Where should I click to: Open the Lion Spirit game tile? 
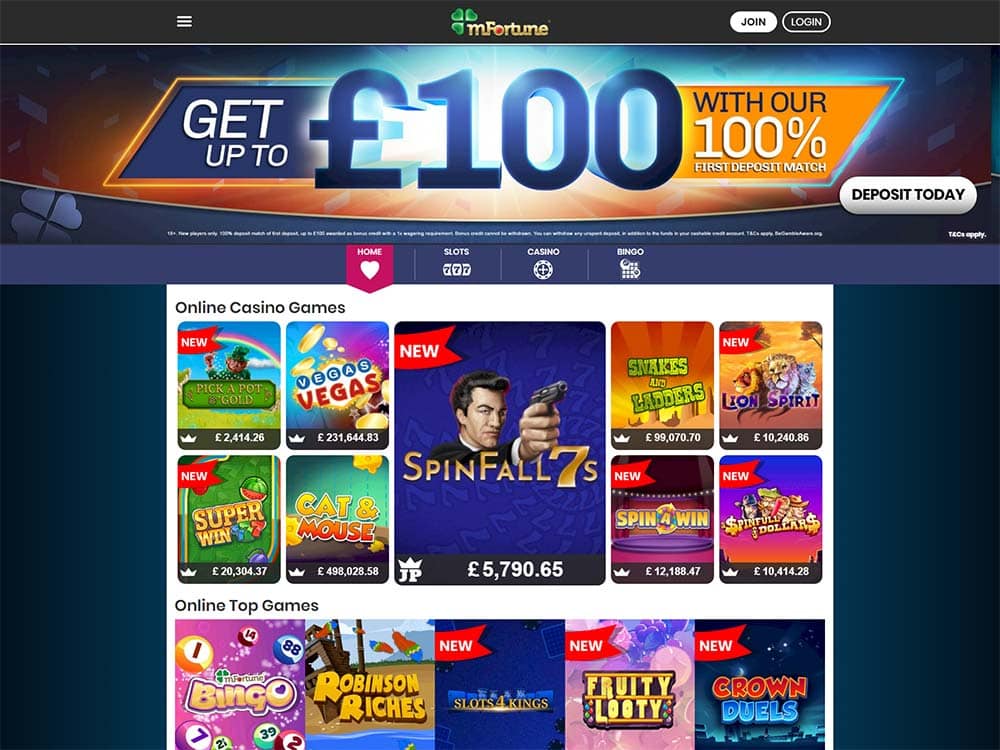[x=770, y=385]
